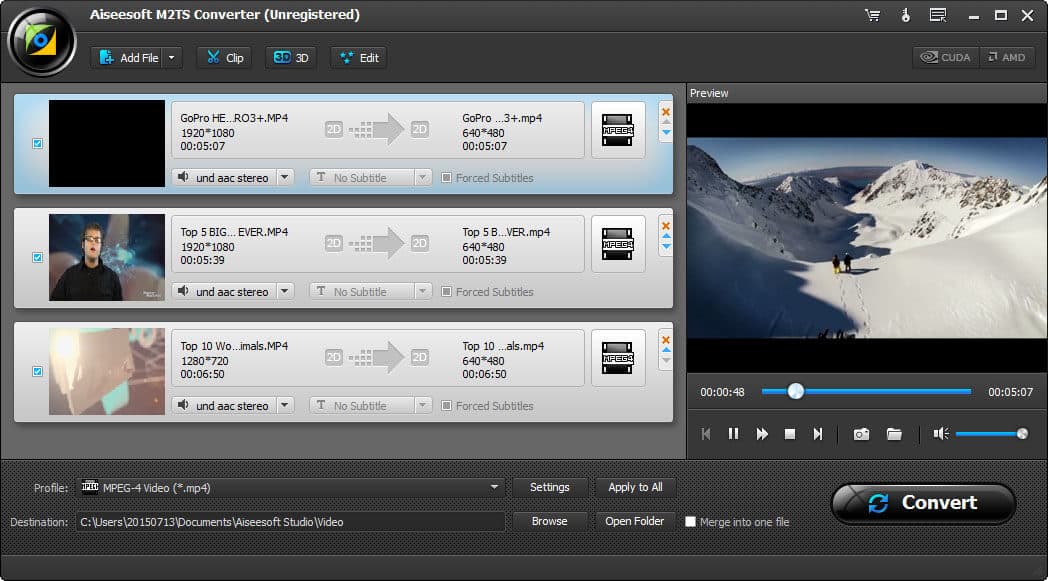Uncheck the Top 5 BIG...EVER.MP4 checkbox

point(37,257)
